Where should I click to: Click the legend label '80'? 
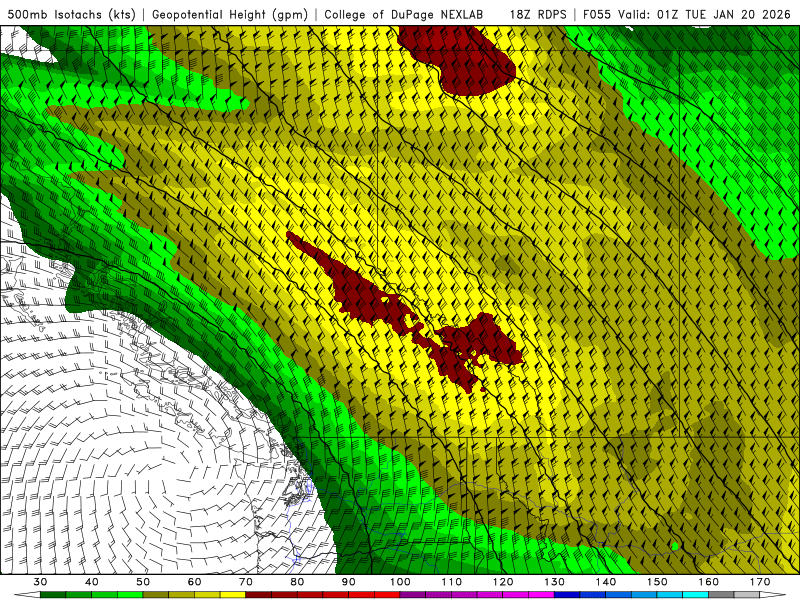click(x=297, y=582)
